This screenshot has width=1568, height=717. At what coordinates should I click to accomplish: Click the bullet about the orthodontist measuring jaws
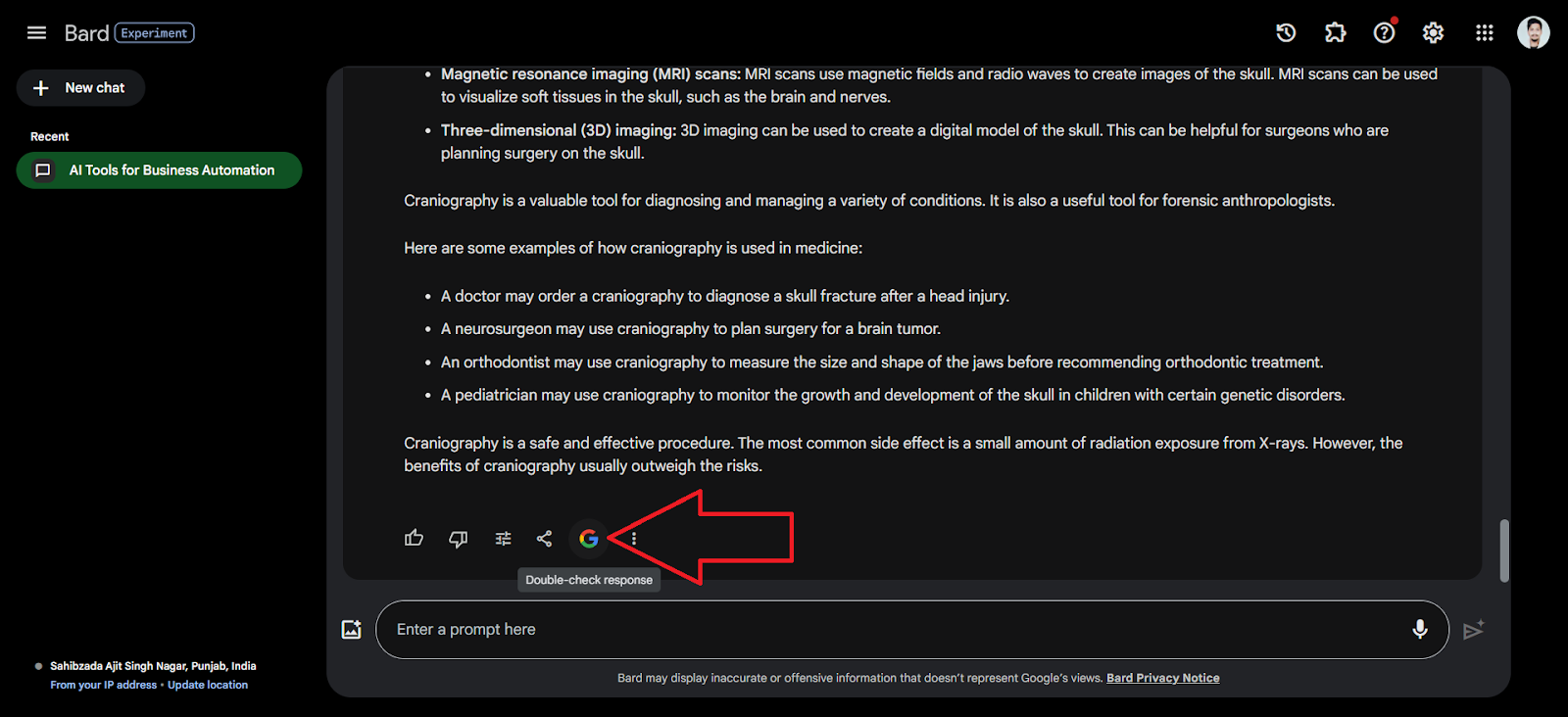pyautogui.click(x=882, y=362)
